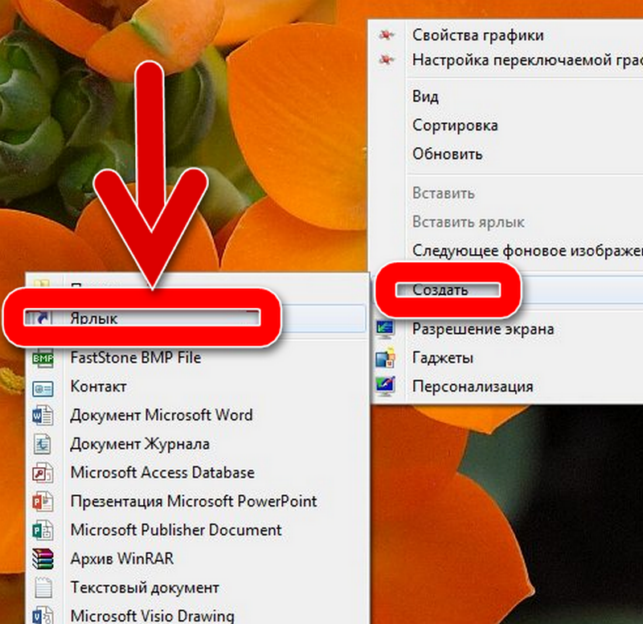Click the graphics properties icon beside Свойства графики
Screen dimensions: 643x624
[386, 35]
